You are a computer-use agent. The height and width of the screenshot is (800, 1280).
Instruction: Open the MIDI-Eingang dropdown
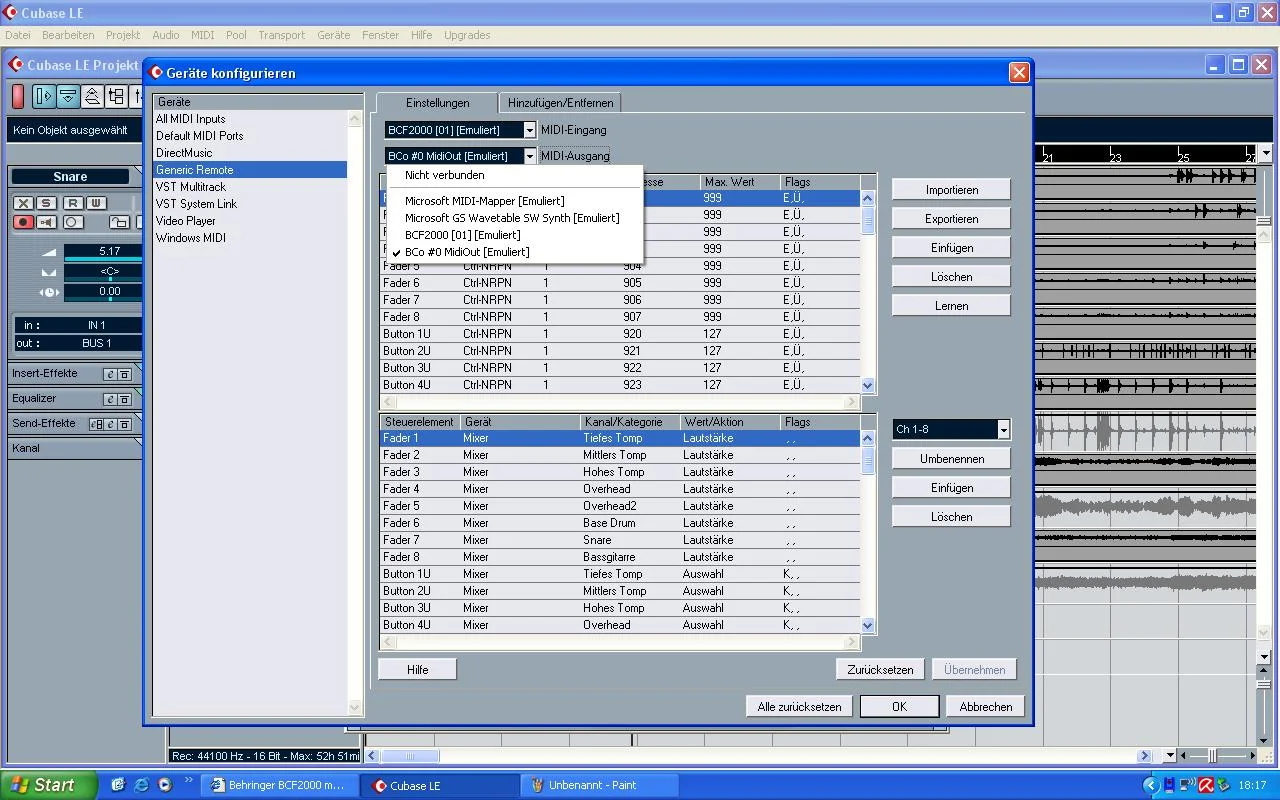[529, 130]
